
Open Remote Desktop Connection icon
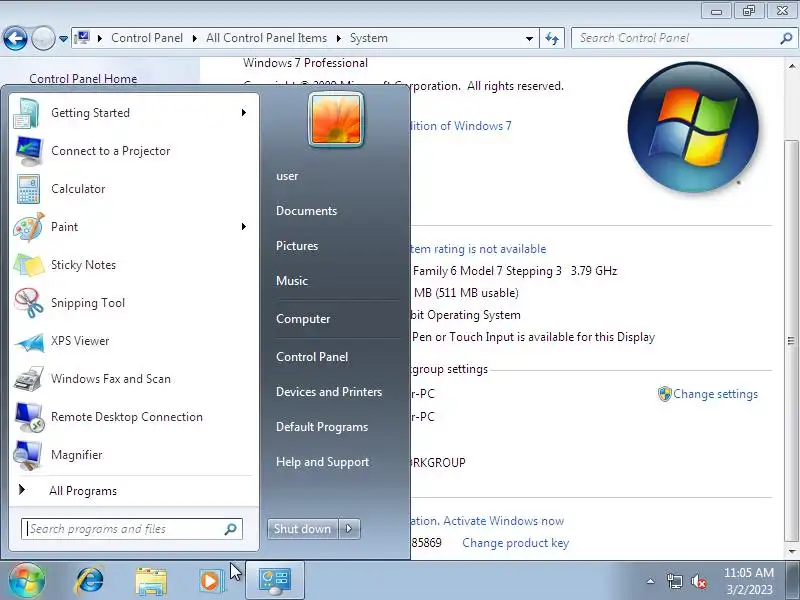(x=29, y=417)
